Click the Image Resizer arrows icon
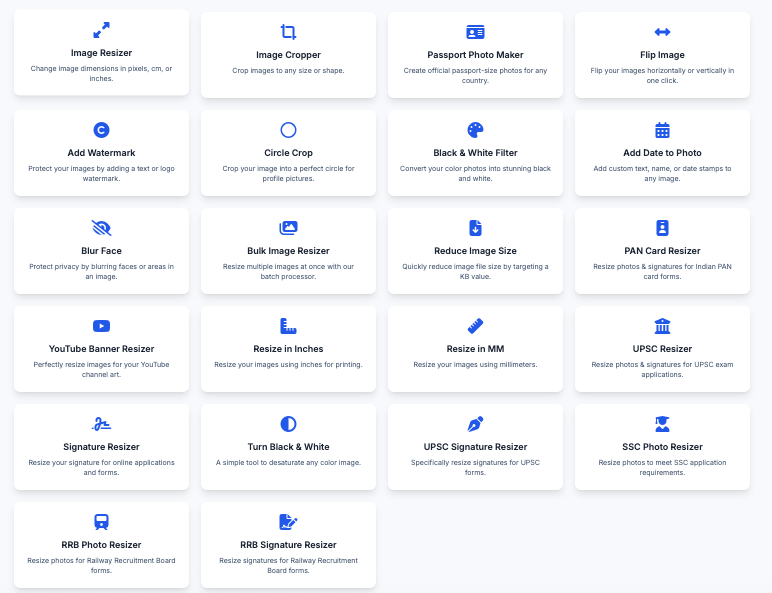The height and width of the screenshot is (593, 772). pyautogui.click(x=101, y=30)
